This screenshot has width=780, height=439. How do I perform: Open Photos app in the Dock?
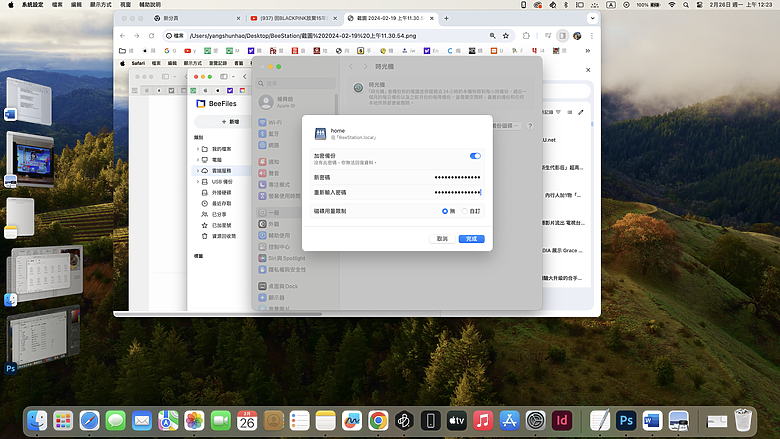(195, 421)
